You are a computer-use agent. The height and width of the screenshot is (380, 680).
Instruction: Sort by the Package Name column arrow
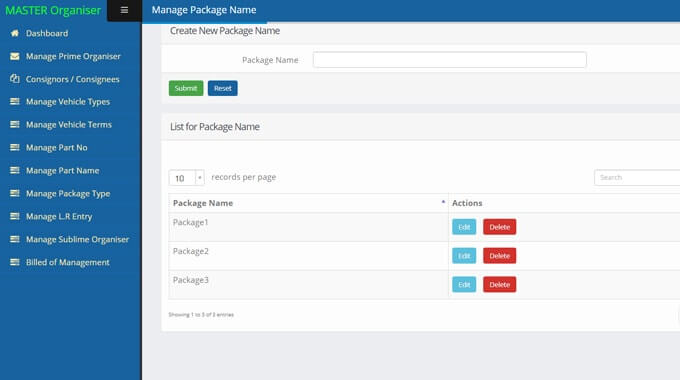443,202
